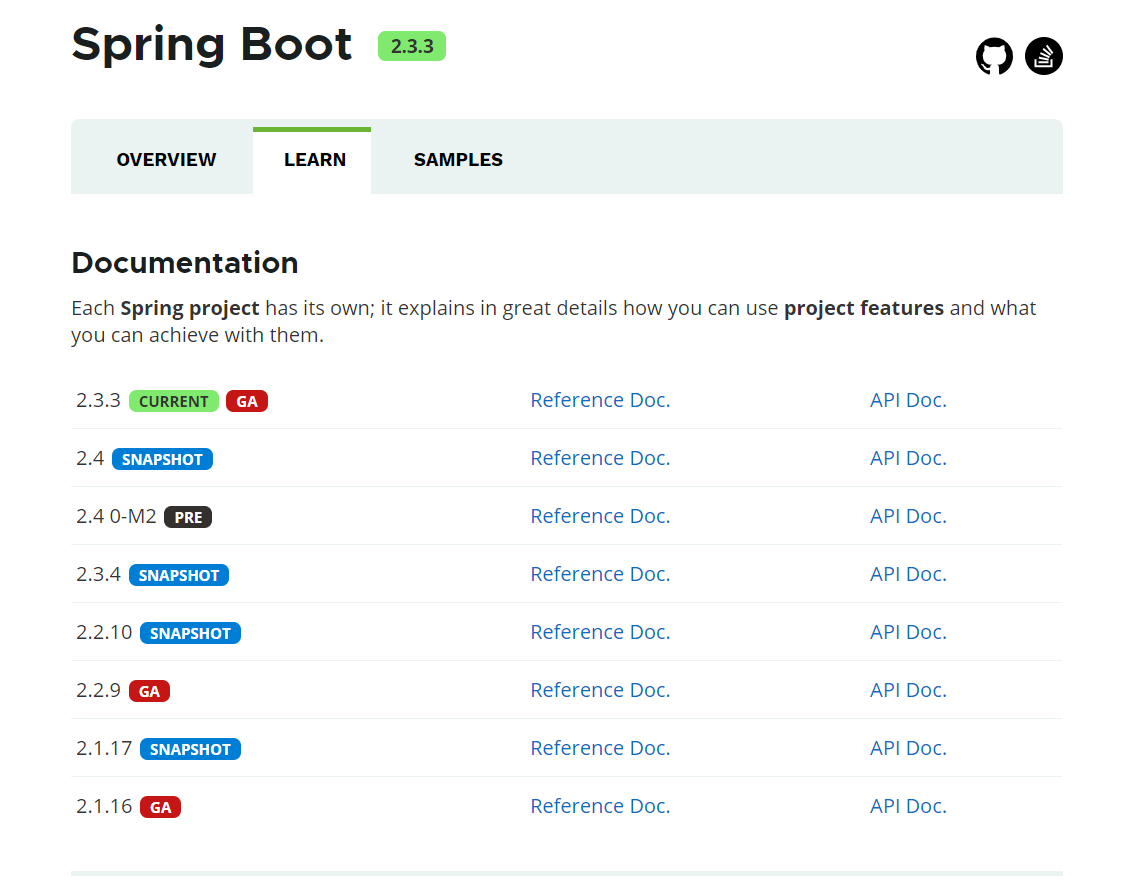This screenshot has height=884, width=1142.
Task: Open API Doc. for version 2.3.3
Action: [908, 400]
